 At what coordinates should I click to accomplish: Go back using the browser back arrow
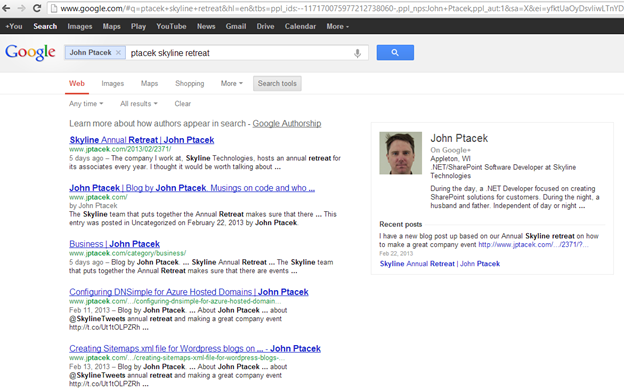[x=6, y=8]
